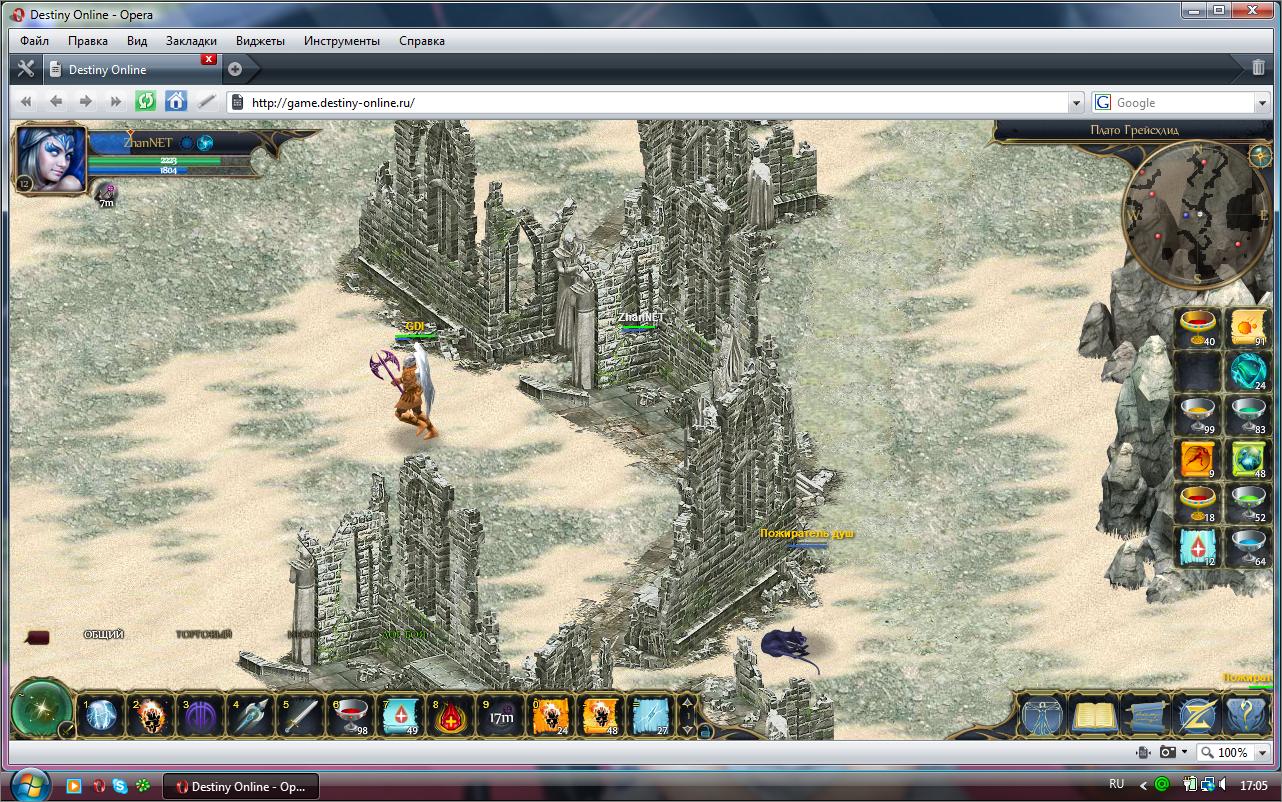Use the green globe scroll with count 48
Screen dimensions: 1282x802
tap(1248, 460)
